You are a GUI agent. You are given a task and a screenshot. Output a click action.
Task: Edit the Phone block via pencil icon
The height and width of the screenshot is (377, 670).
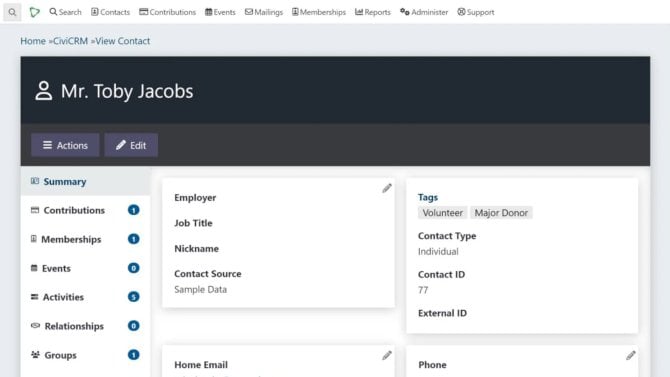coord(631,355)
